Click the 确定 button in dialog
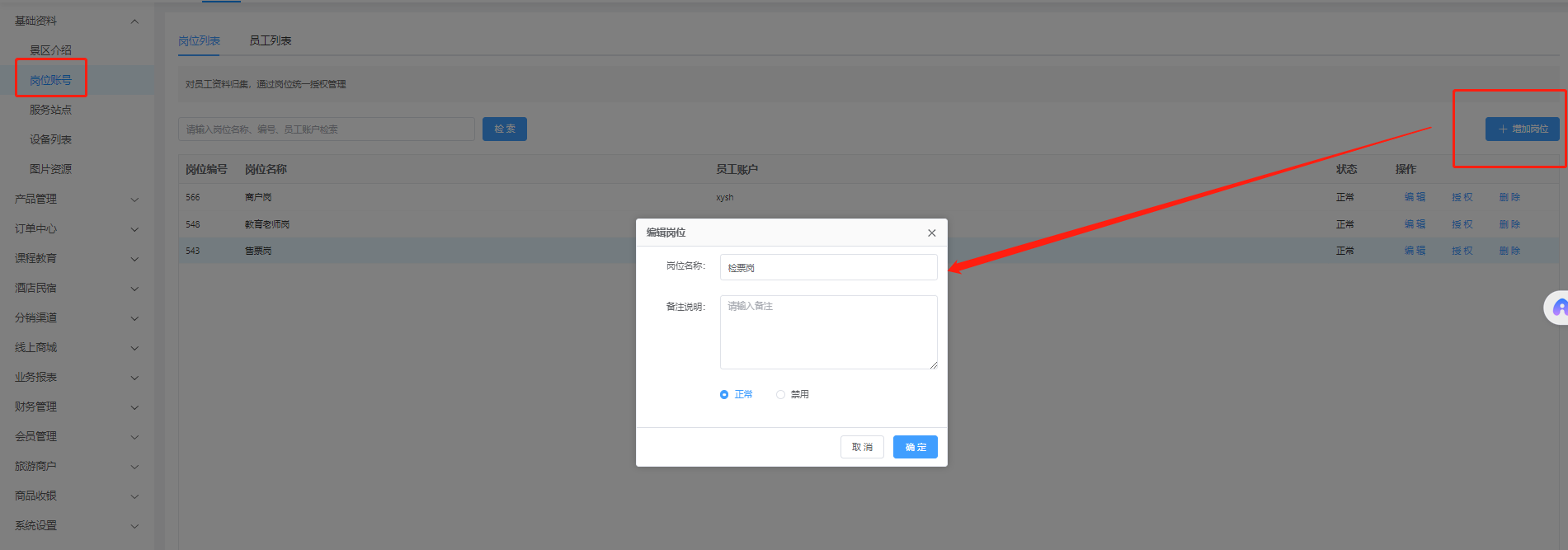Screen dimensions: 1568x550 click(915, 447)
